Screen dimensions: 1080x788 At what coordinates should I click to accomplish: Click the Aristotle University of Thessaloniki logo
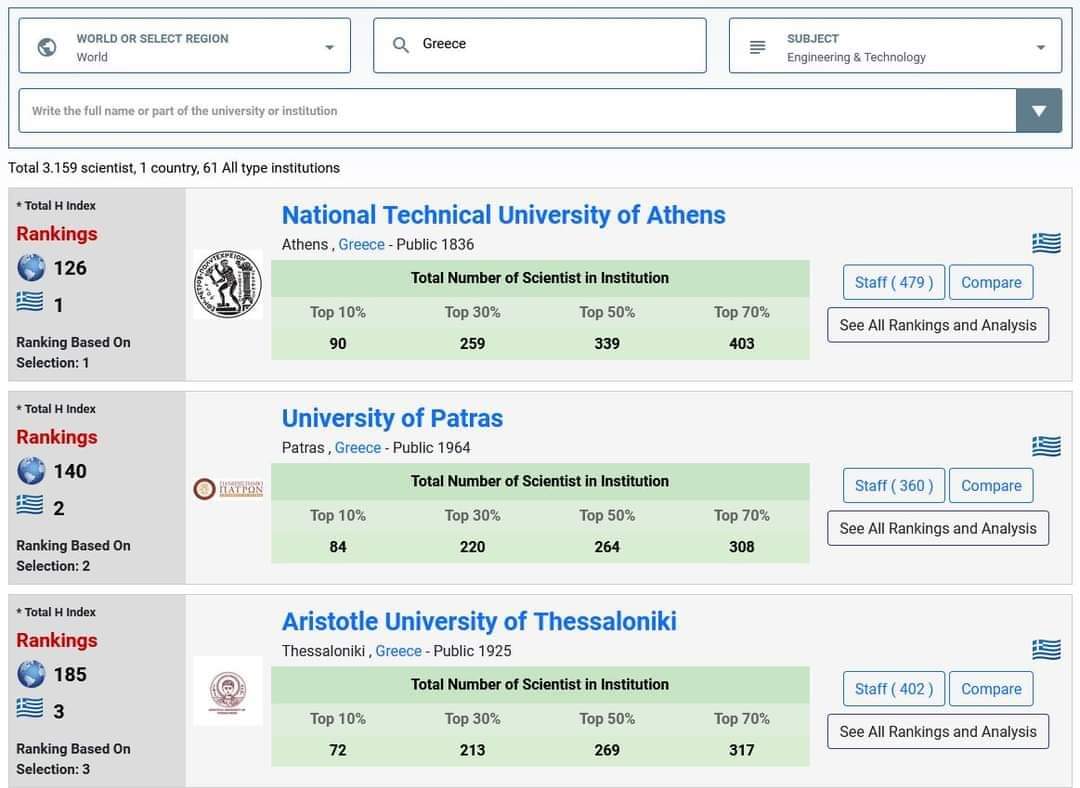coord(228,691)
